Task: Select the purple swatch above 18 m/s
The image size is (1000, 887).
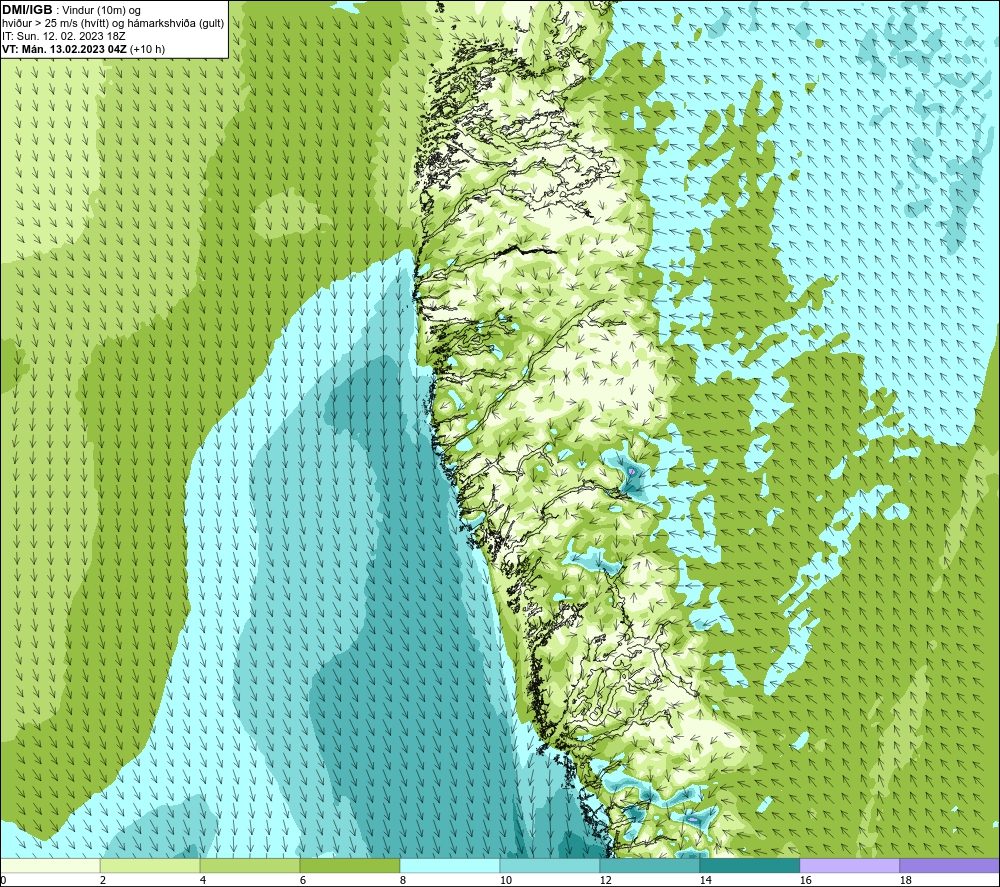Action: click(949, 865)
